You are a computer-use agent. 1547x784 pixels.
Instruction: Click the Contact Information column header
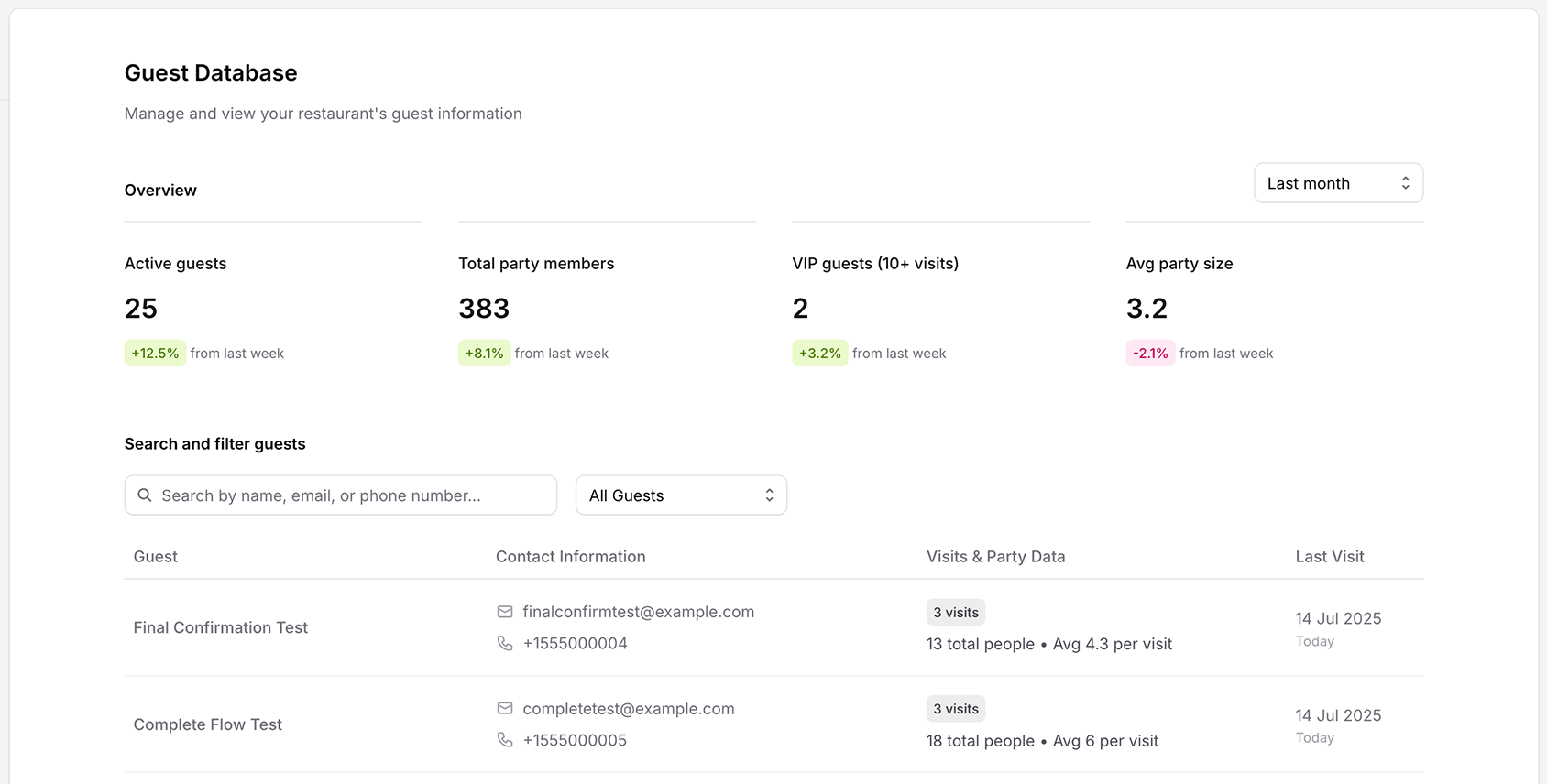(570, 557)
